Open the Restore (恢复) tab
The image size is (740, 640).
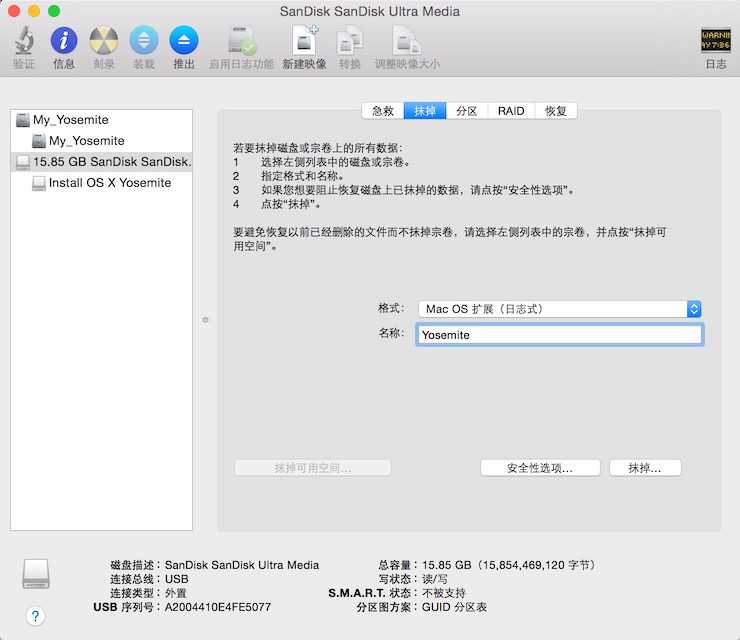tap(556, 111)
